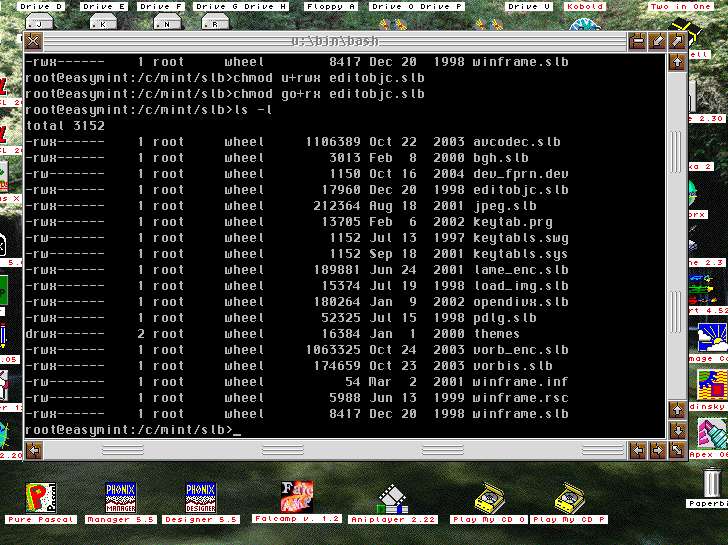Click the Two in One icon
Viewport: 728px width, 545px height.
pos(684,7)
